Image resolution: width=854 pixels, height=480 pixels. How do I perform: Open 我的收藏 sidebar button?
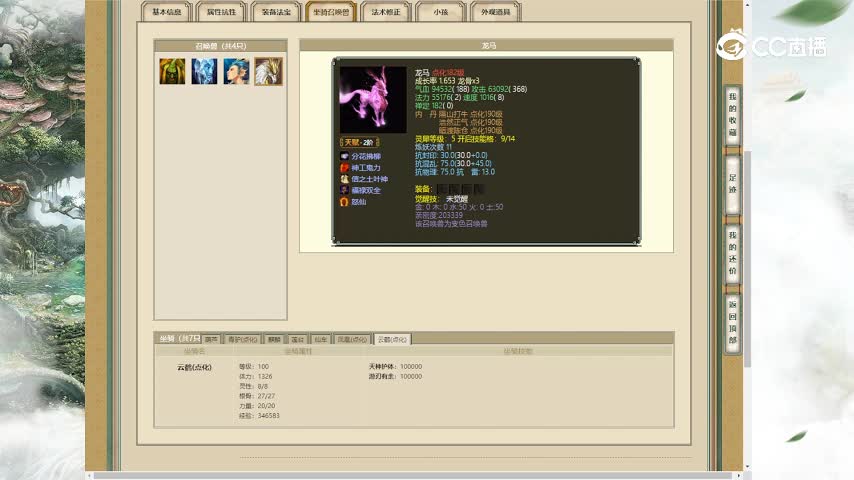pyautogui.click(x=733, y=115)
